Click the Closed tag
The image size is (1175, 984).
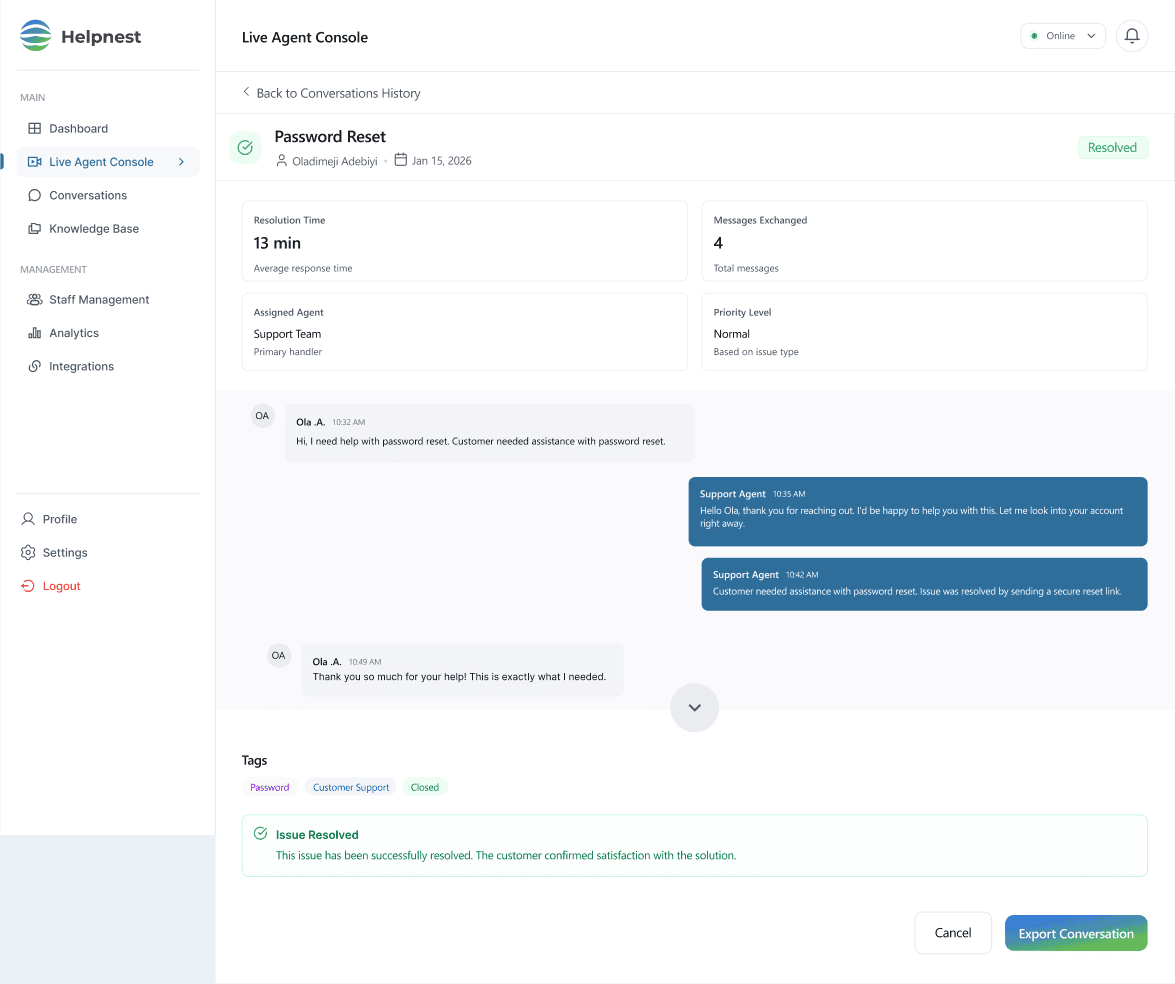[x=425, y=787]
